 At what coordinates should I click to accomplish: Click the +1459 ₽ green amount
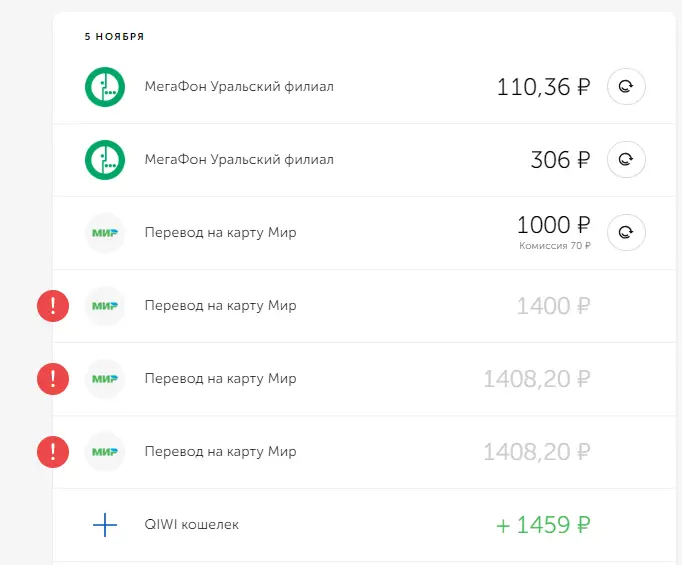(543, 525)
